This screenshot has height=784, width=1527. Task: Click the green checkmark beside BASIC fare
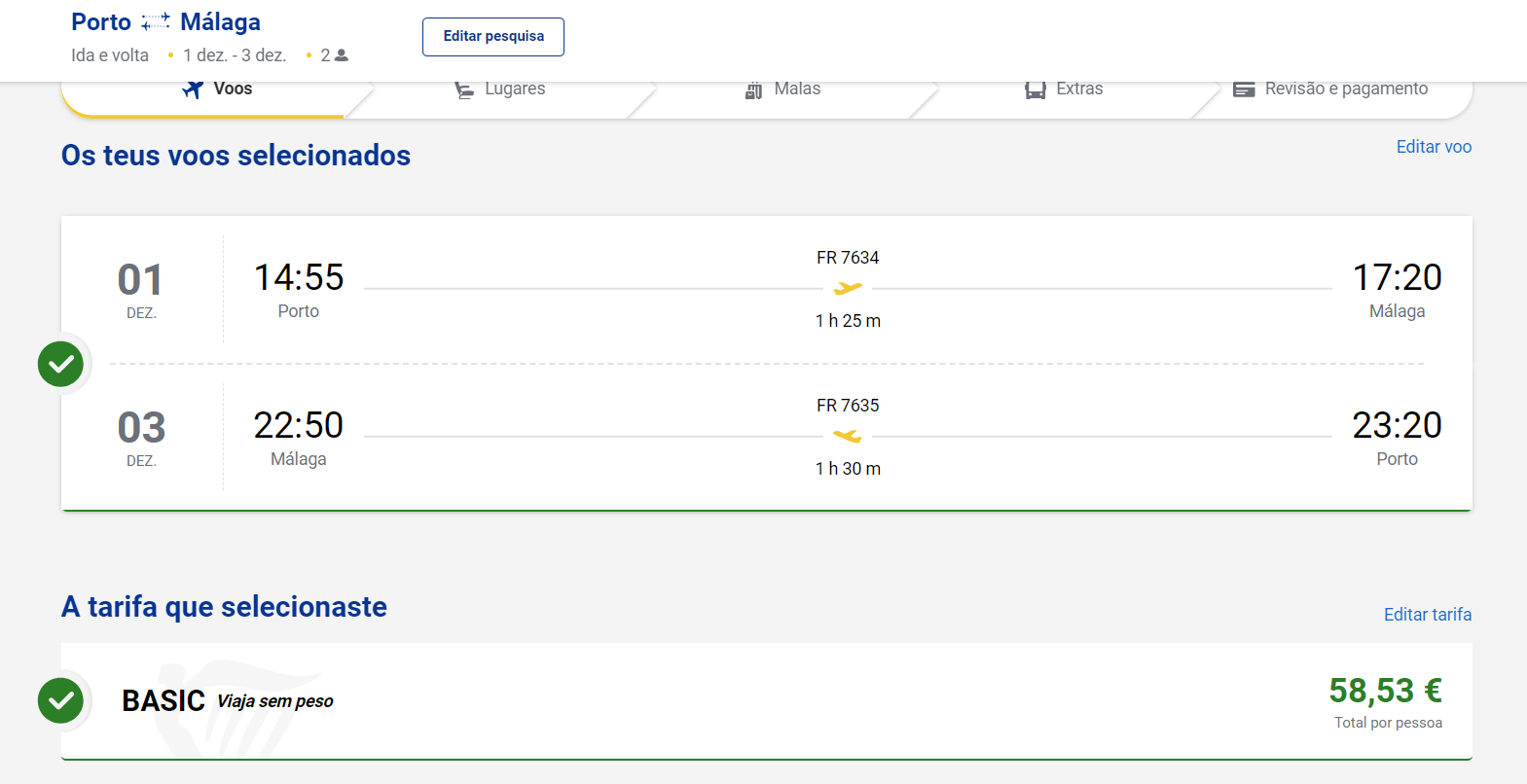(x=60, y=700)
